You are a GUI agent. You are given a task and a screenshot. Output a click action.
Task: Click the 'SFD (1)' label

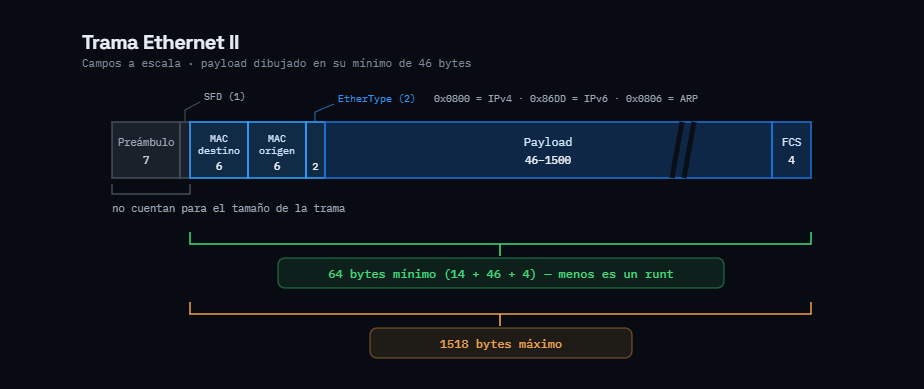pos(225,97)
